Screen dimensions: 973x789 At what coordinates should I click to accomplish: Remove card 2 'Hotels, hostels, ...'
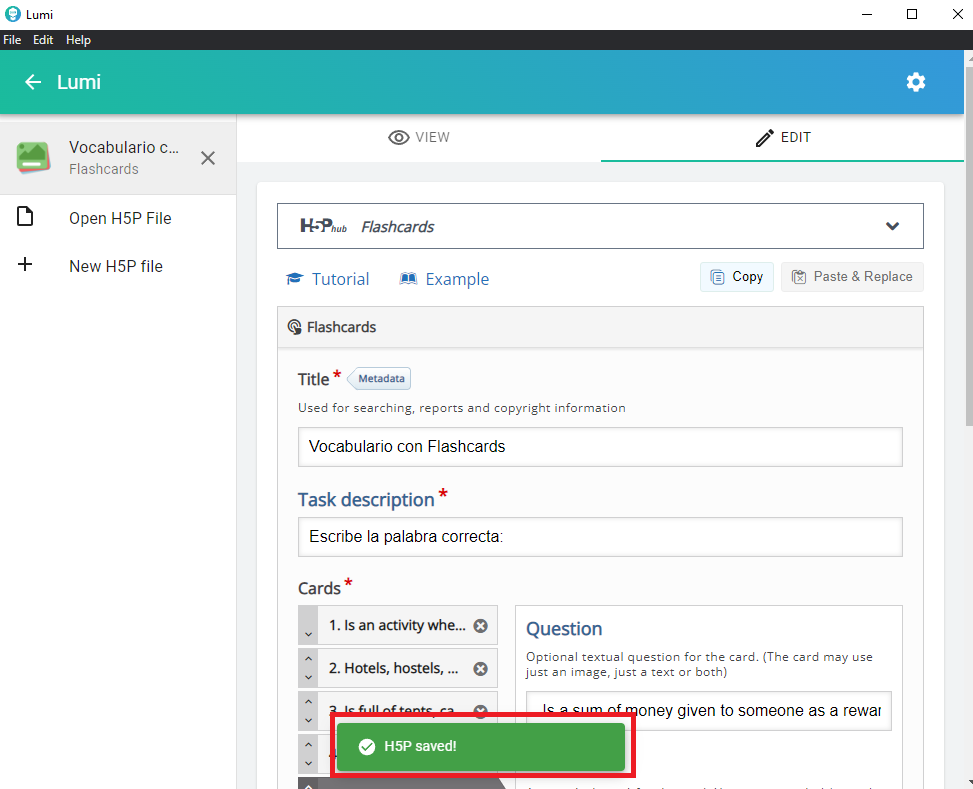click(480, 669)
